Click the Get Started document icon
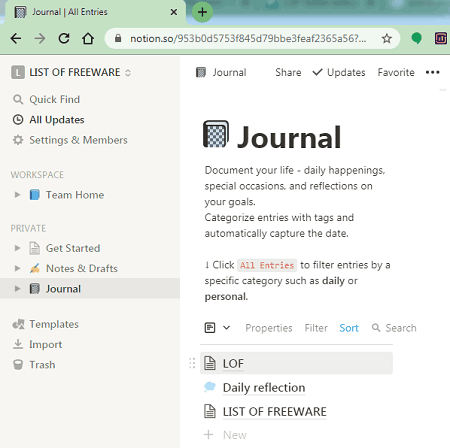The width and height of the screenshot is (450, 448). tap(35, 248)
